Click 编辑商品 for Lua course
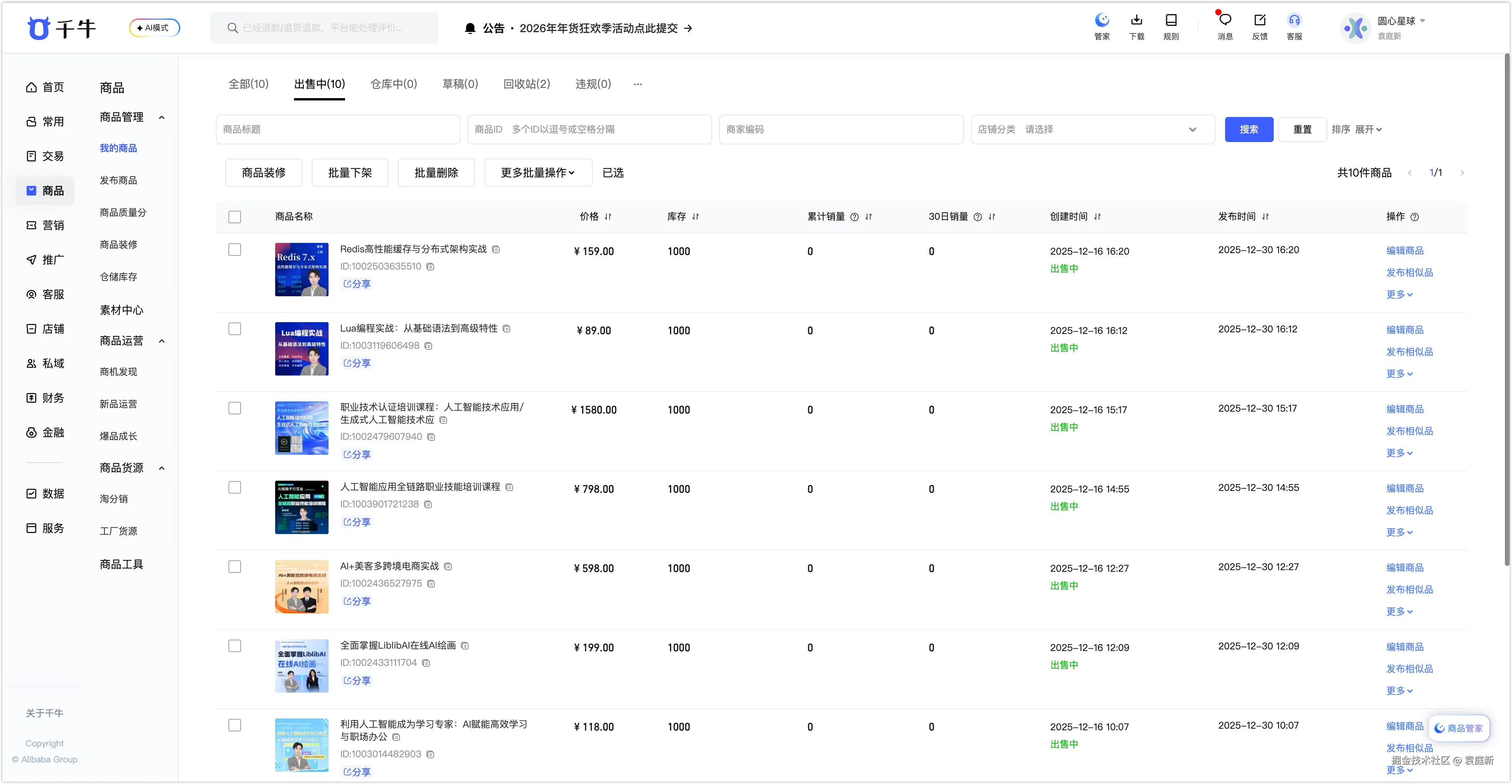This screenshot has width=1512, height=784. [1404, 330]
